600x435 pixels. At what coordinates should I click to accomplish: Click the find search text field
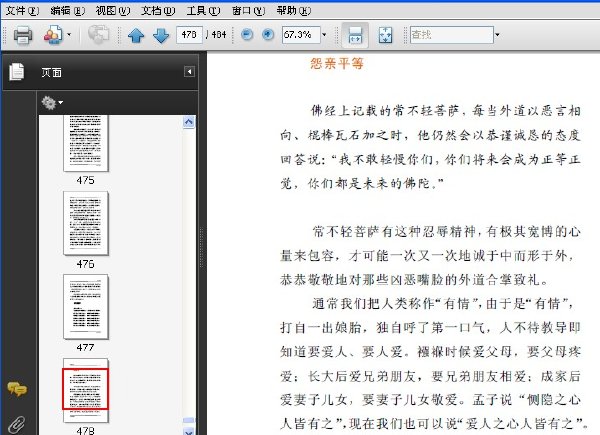tap(452, 35)
